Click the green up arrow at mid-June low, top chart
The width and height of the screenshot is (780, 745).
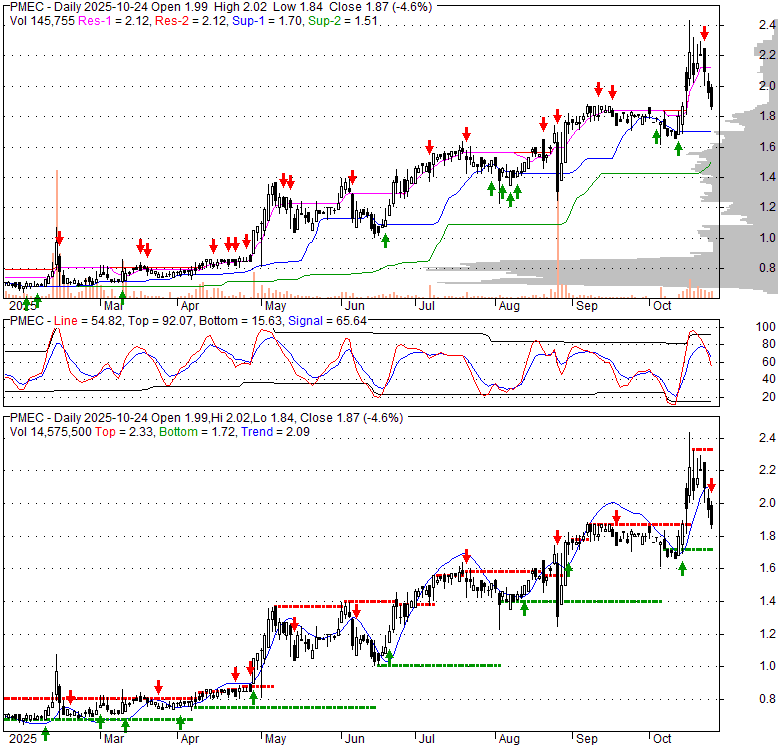[385, 241]
